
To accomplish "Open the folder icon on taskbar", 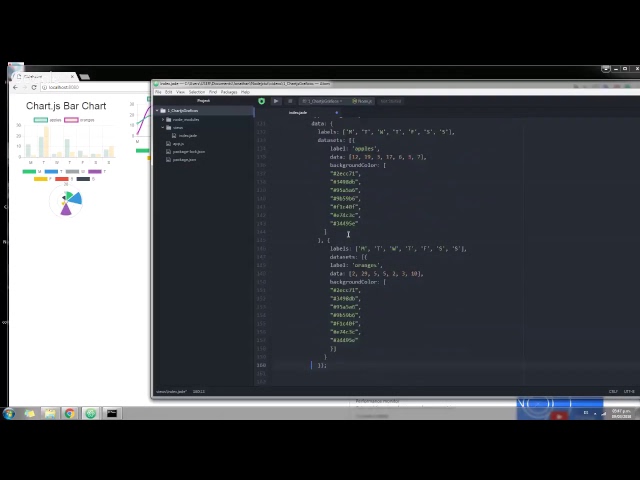I will (50, 413).
